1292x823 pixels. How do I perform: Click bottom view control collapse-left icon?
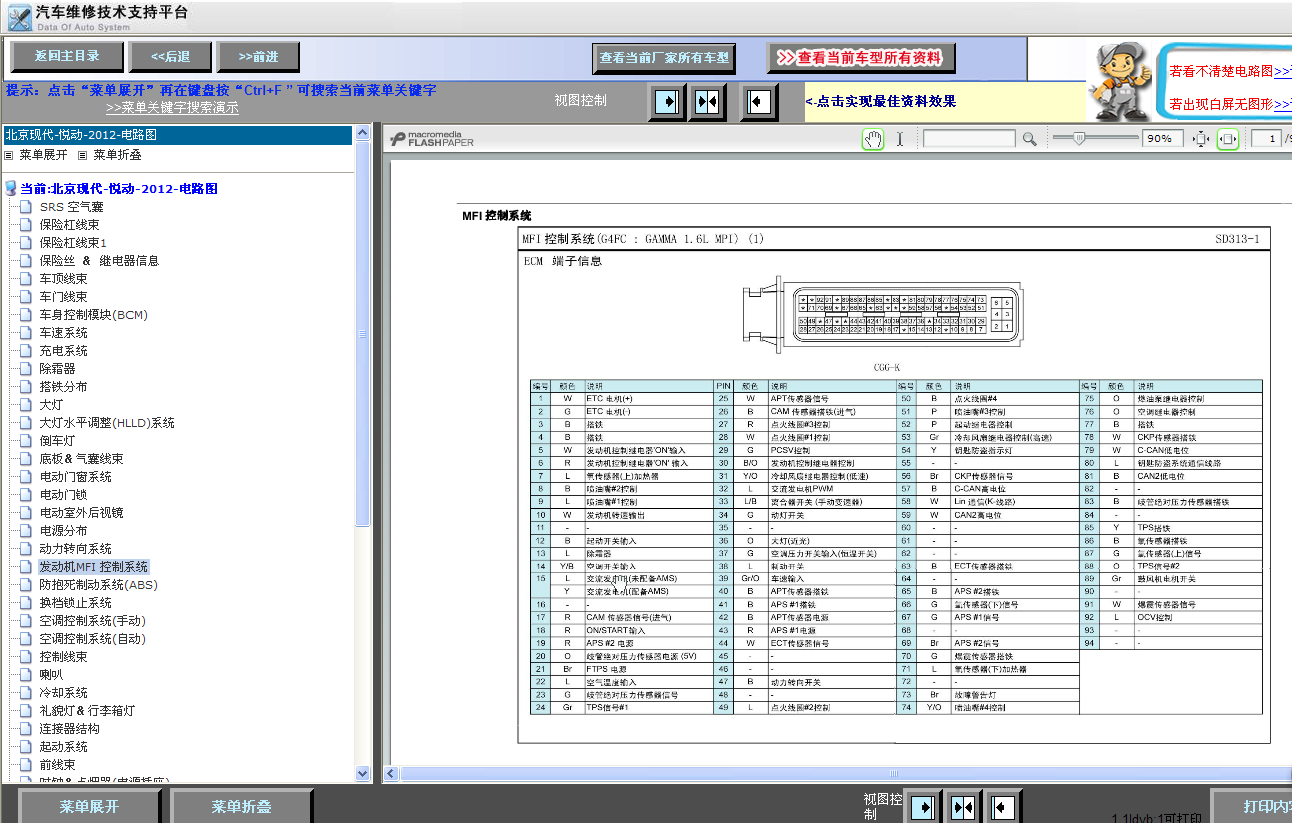(1002, 806)
